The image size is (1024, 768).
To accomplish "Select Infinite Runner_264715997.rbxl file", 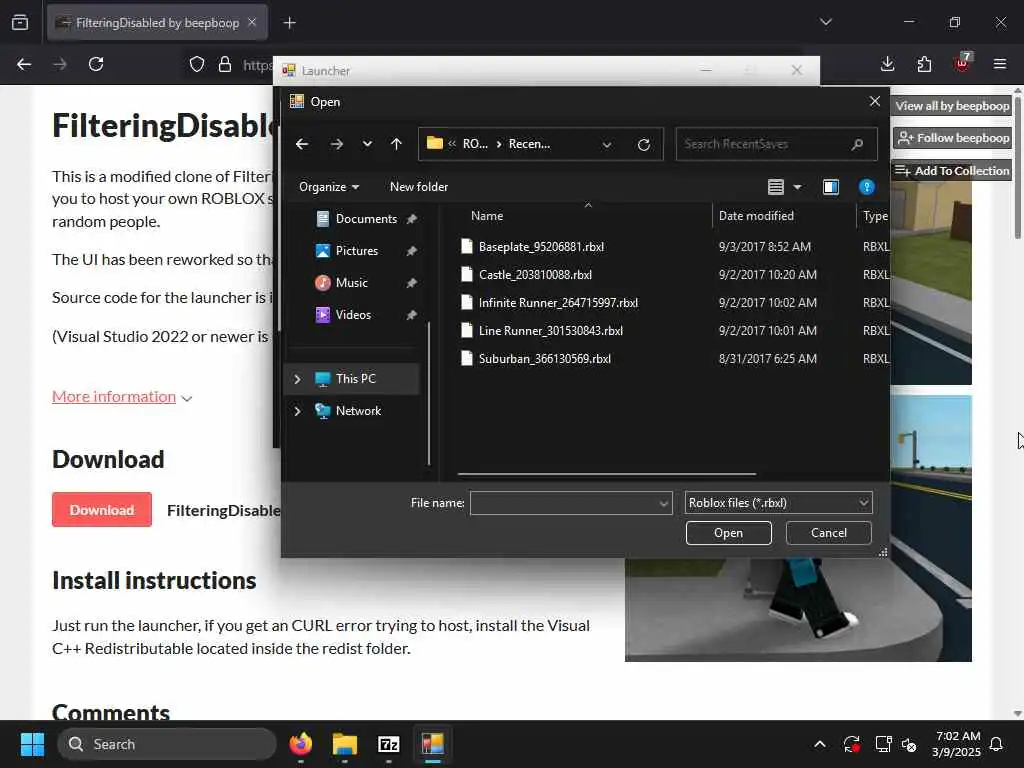I will [558, 303].
